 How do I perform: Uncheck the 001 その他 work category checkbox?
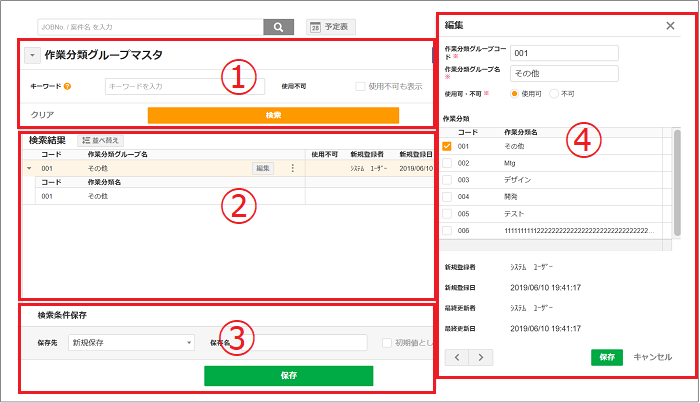pos(448,146)
